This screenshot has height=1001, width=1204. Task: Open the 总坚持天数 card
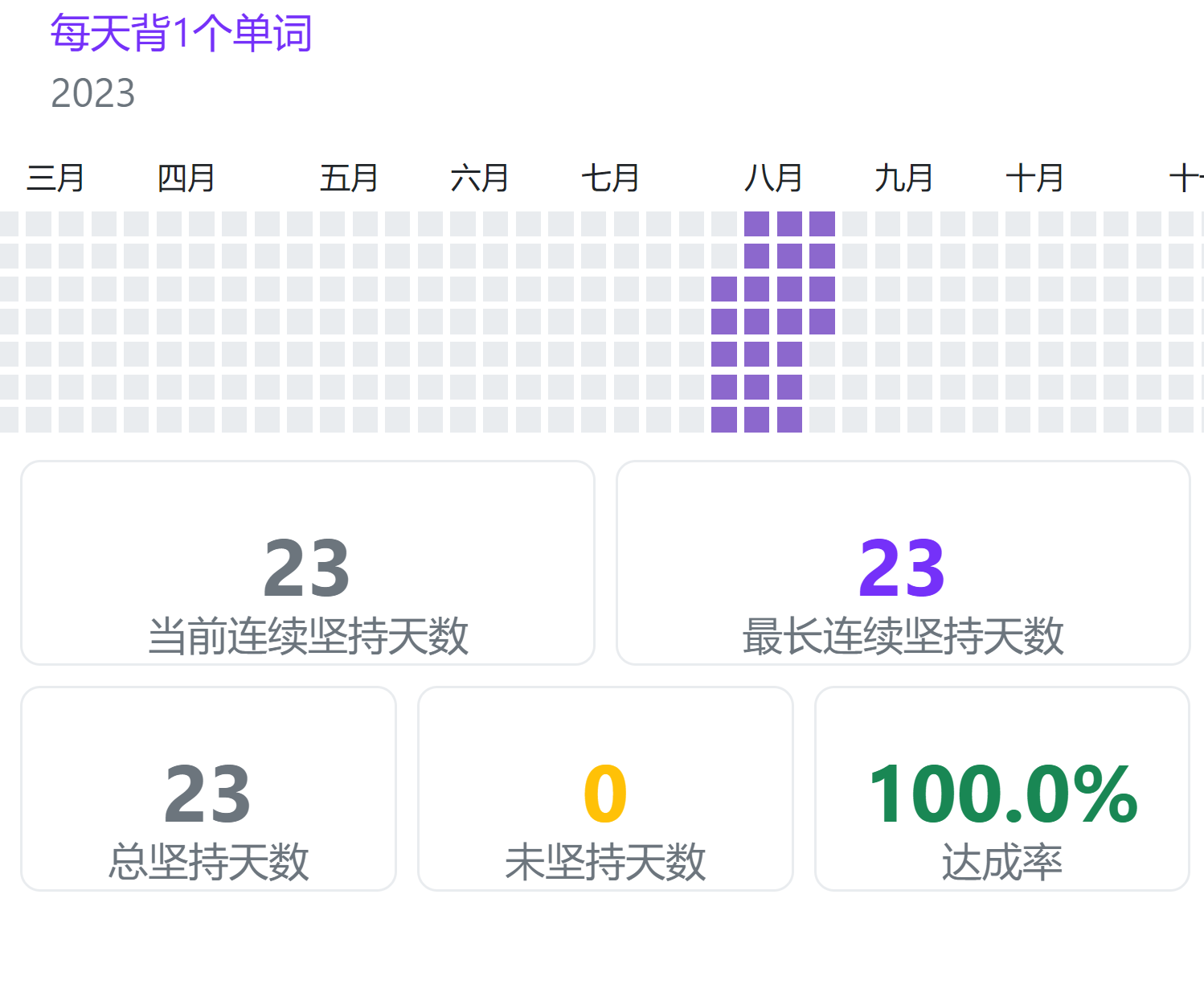tap(208, 789)
